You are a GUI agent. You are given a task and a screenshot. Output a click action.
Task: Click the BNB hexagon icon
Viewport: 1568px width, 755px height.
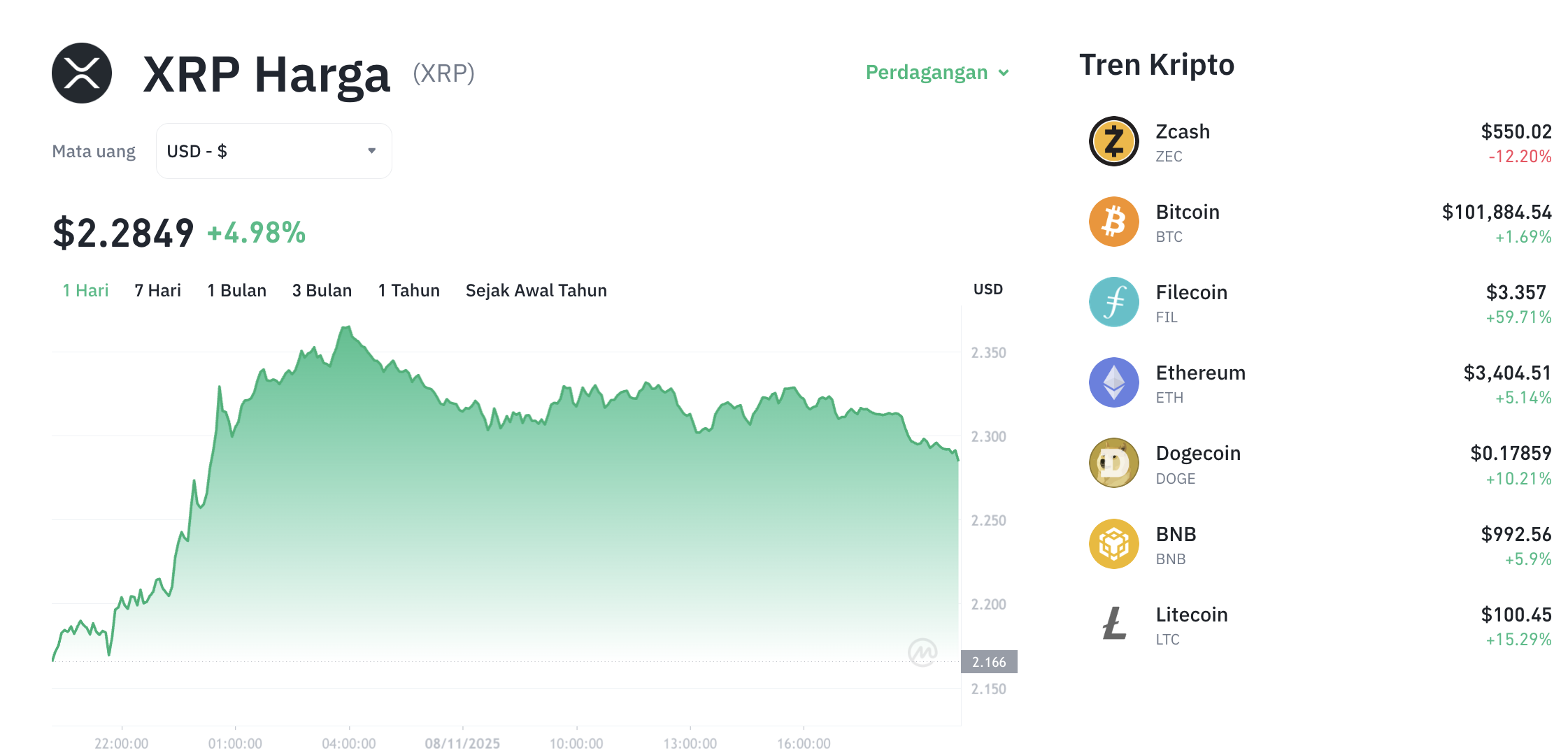point(1113,543)
